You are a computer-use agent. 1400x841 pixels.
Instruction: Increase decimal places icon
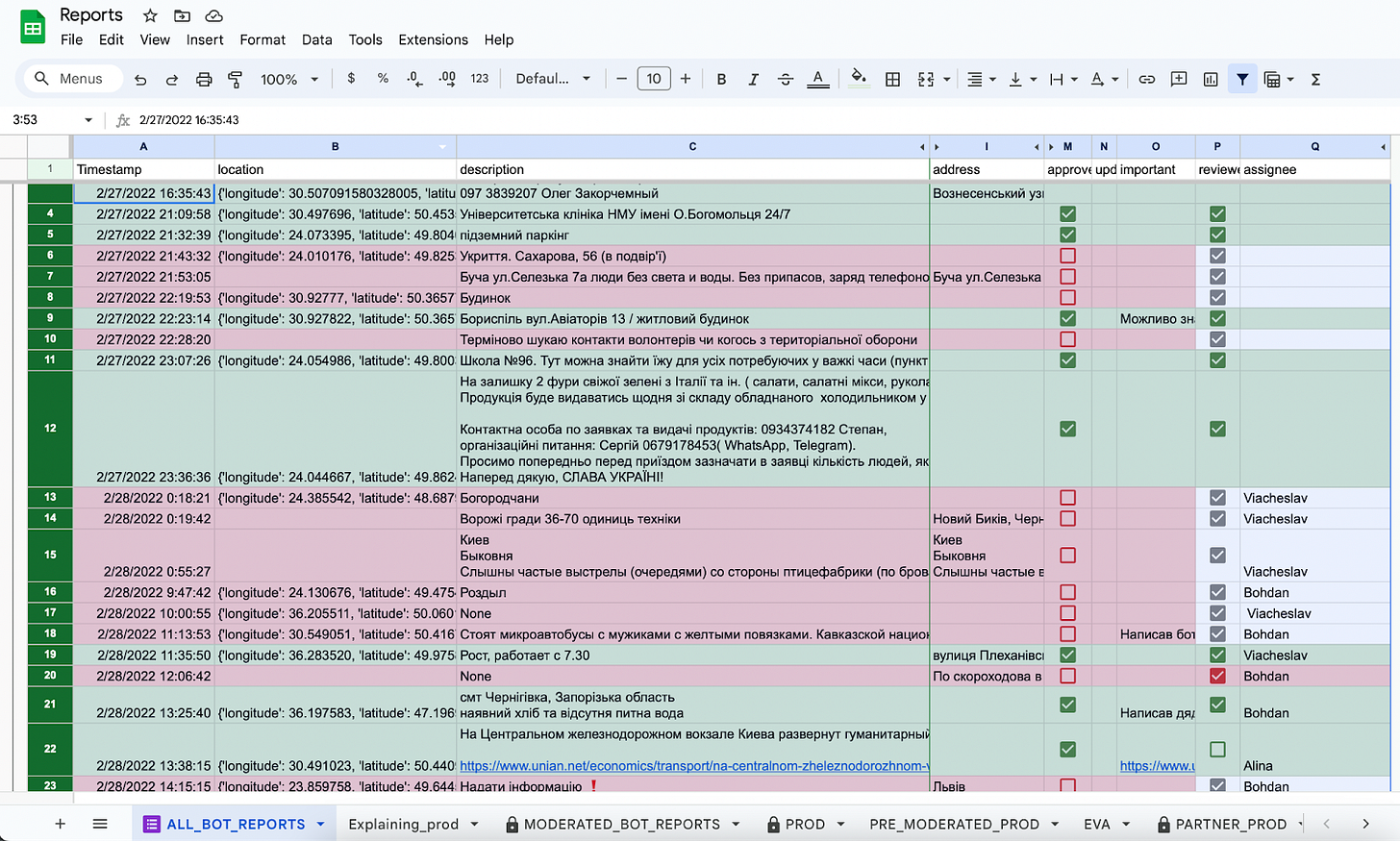point(447,79)
